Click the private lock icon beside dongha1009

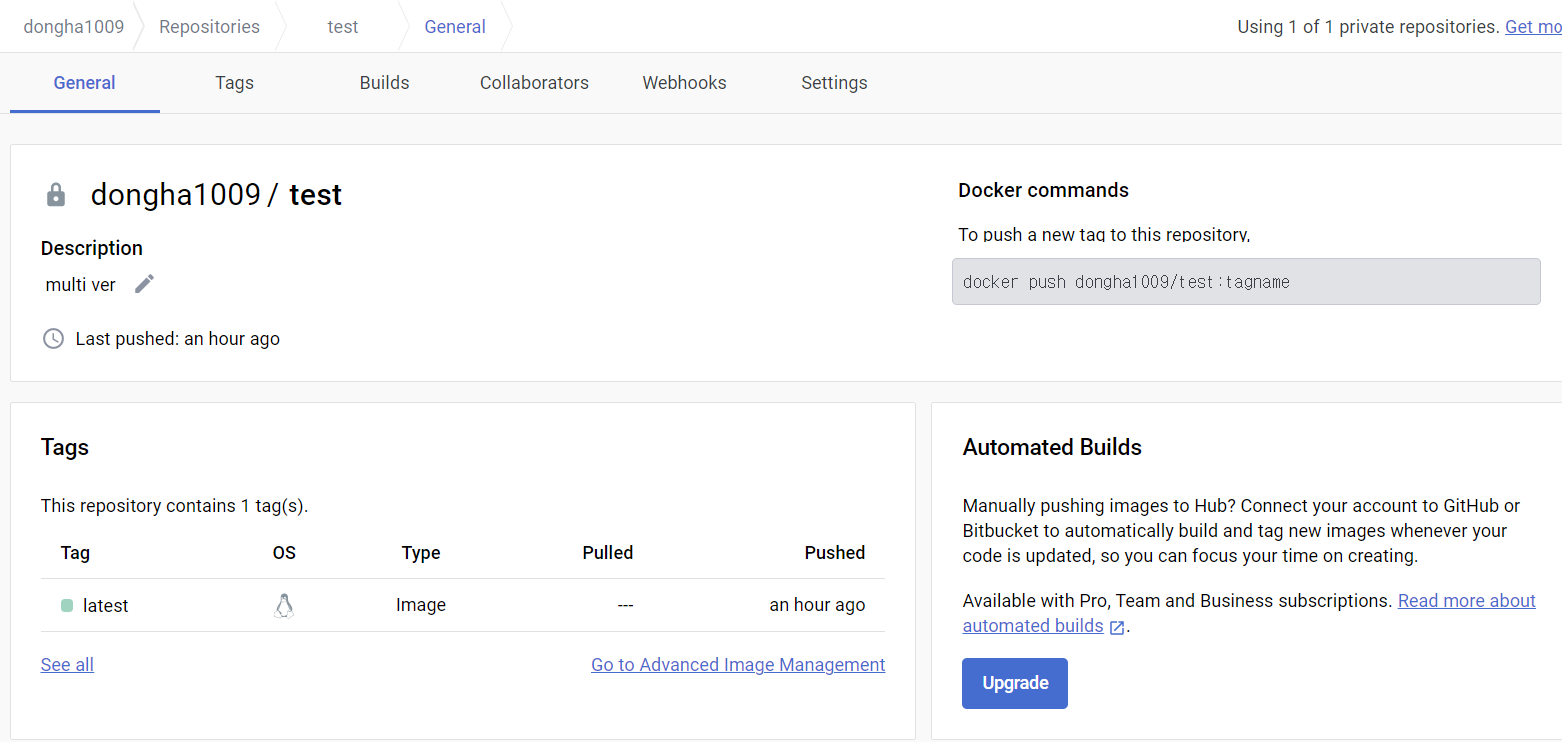pyautogui.click(x=56, y=194)
